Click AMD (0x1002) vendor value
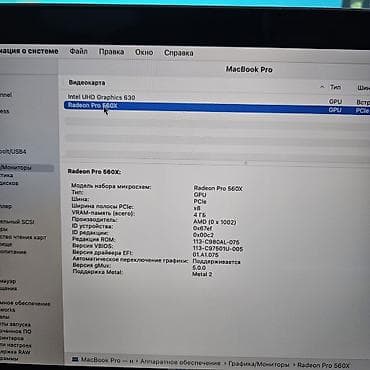The width and height of the screenshot is (370, 370). click(x=215, y=222)
